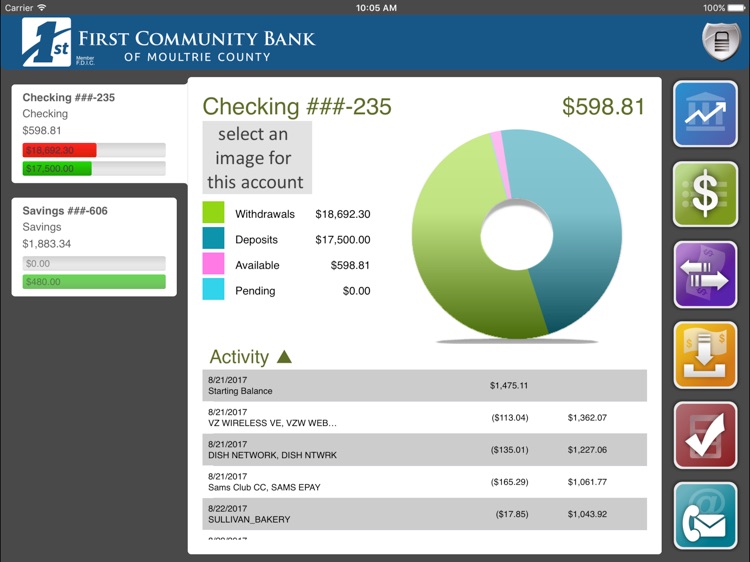Tap the security lock shield icon
The image size is (750, 562).
721,42
